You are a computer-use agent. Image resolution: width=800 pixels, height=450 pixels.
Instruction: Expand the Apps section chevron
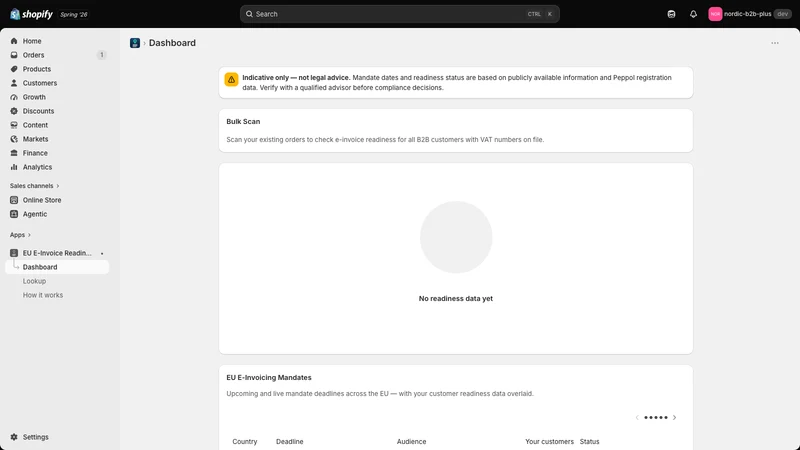point(29,235)
